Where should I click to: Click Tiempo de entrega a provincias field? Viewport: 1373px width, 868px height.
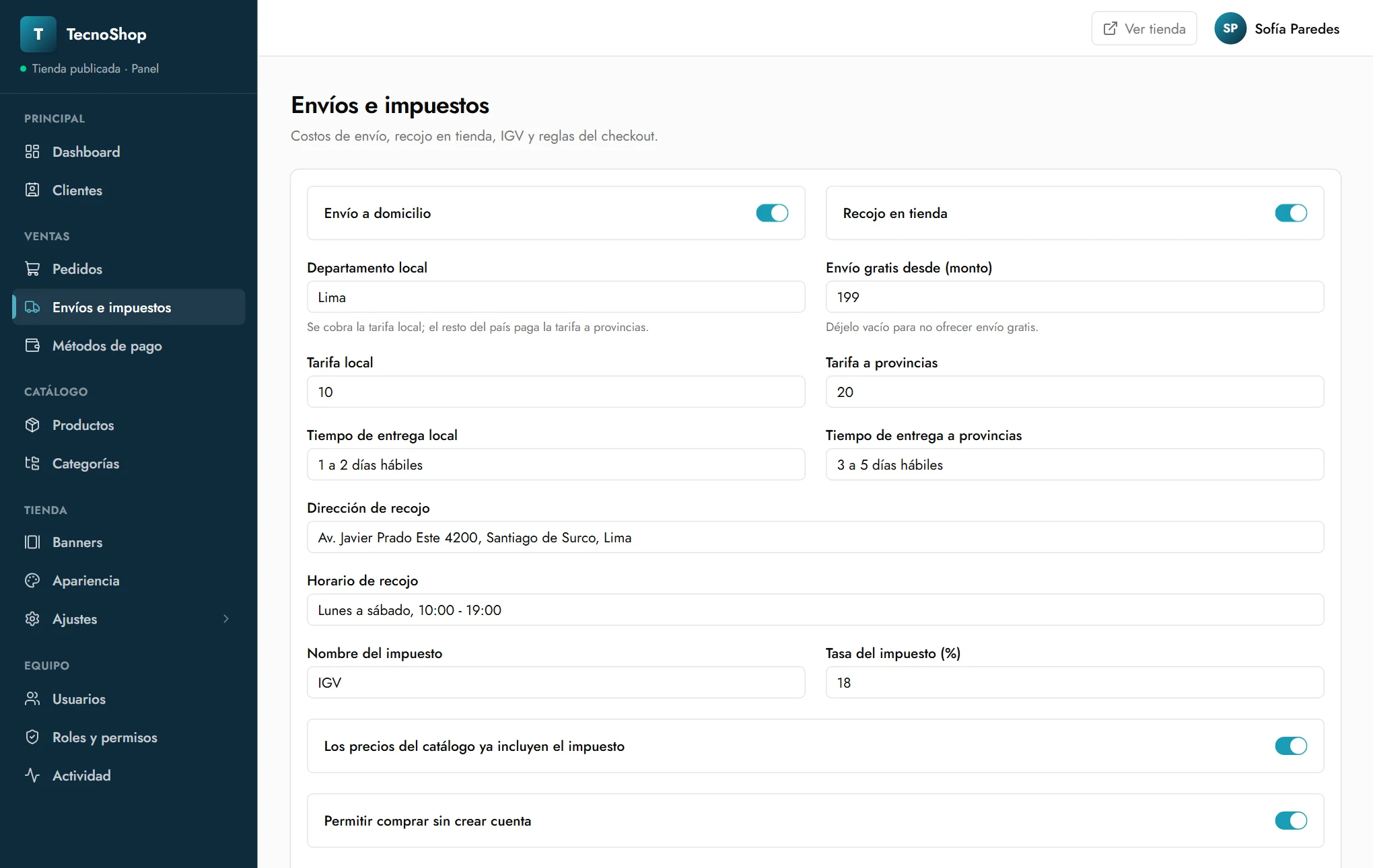pos(1075,464)
